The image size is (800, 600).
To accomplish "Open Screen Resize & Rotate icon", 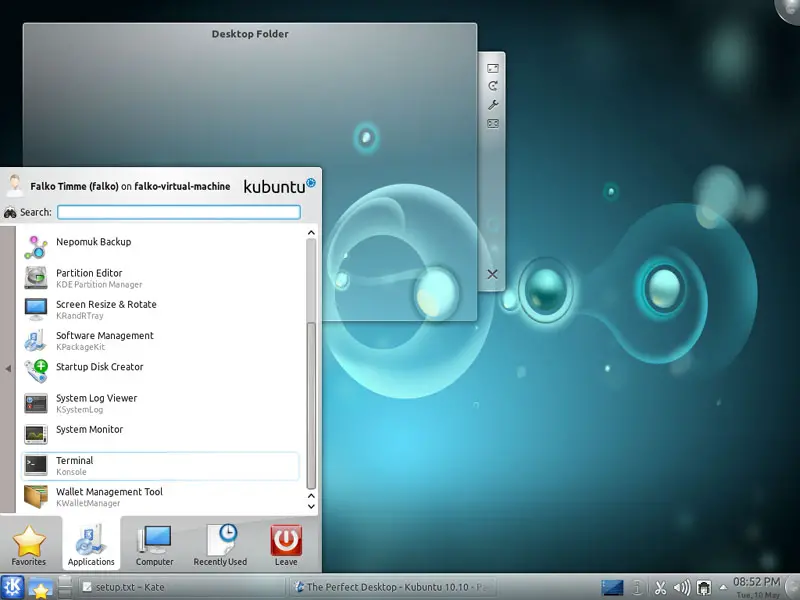I will 36,309.
